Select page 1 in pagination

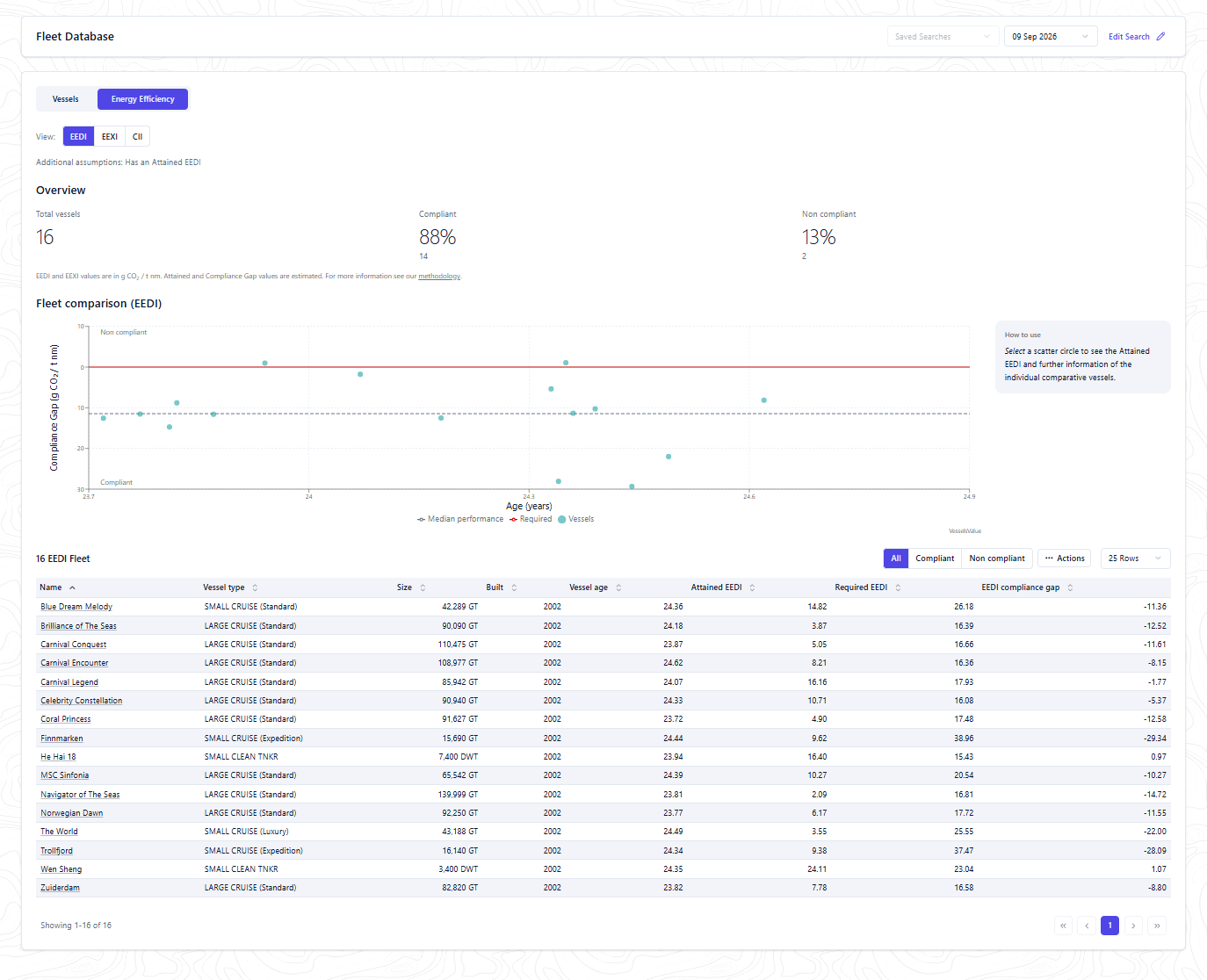(x=1110, y=926)
